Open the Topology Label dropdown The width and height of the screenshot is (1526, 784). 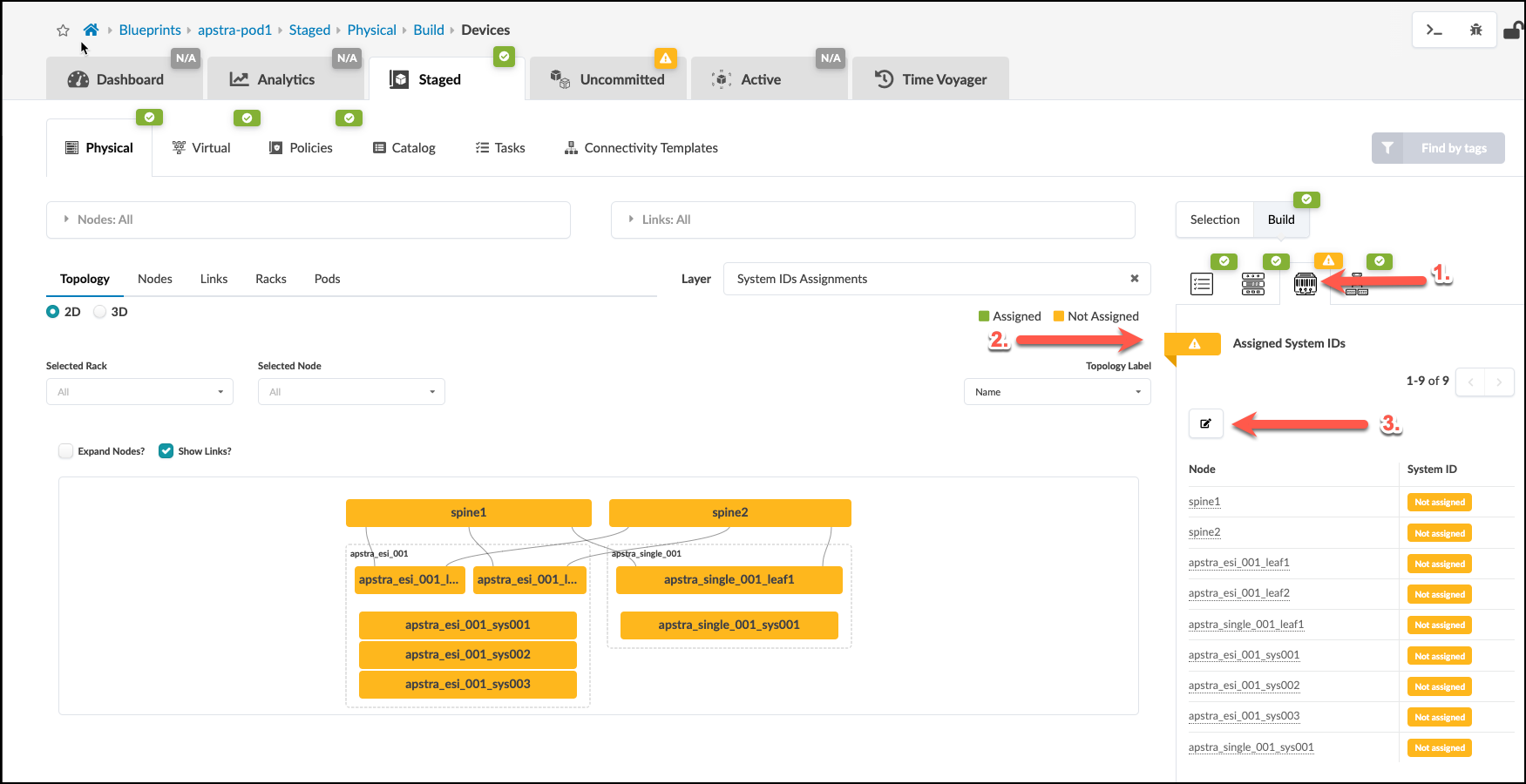click(x=1056, y=392)
